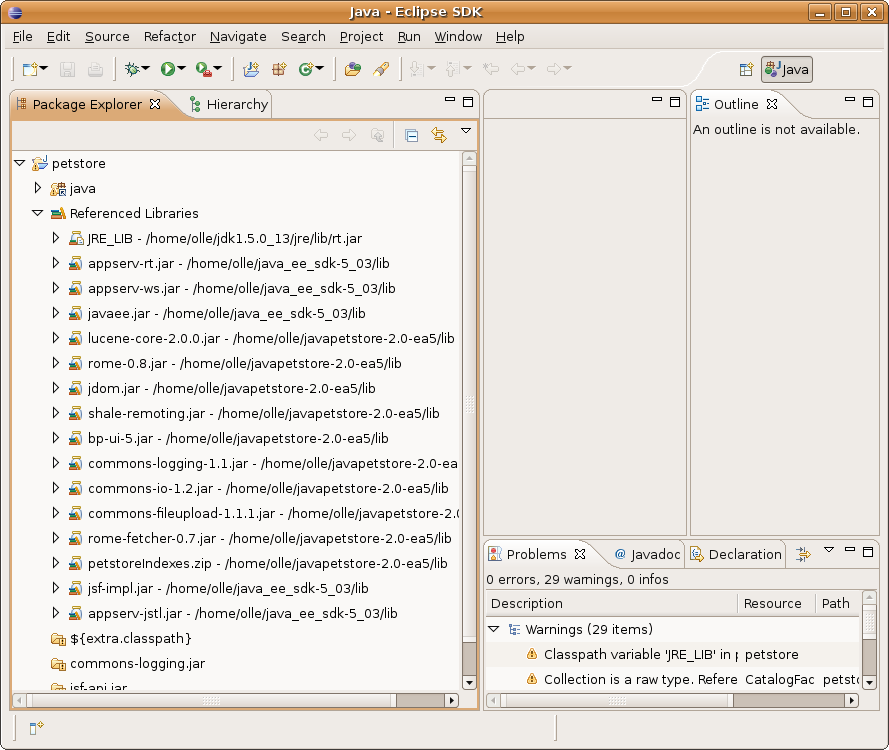Click the New Java Class icon

click(x=306, y=69)
